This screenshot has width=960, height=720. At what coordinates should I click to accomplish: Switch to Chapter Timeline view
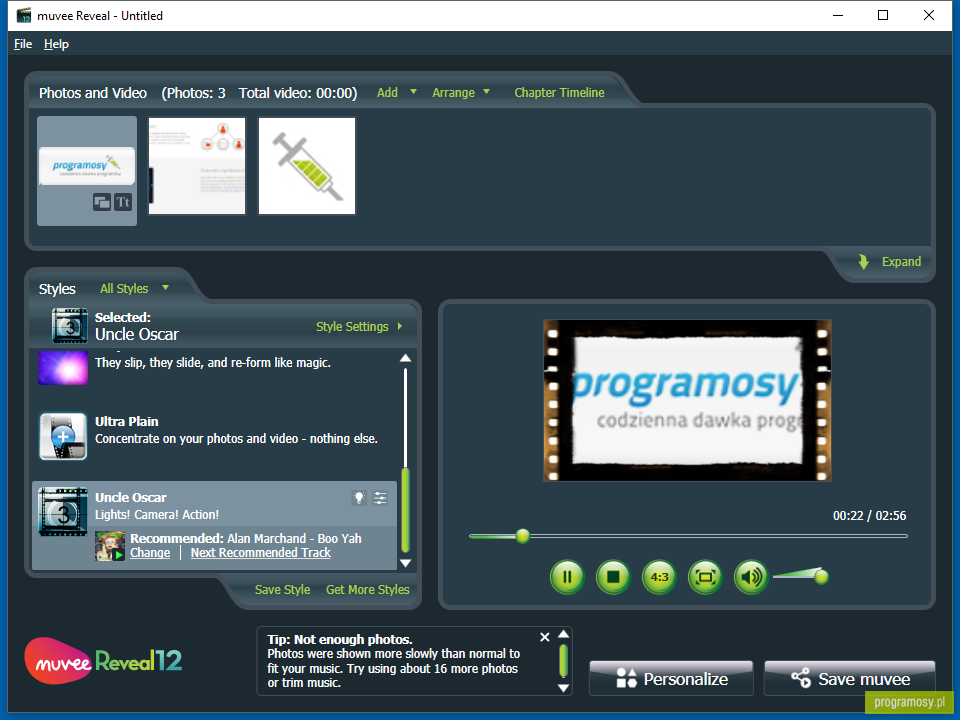[559, 92]
